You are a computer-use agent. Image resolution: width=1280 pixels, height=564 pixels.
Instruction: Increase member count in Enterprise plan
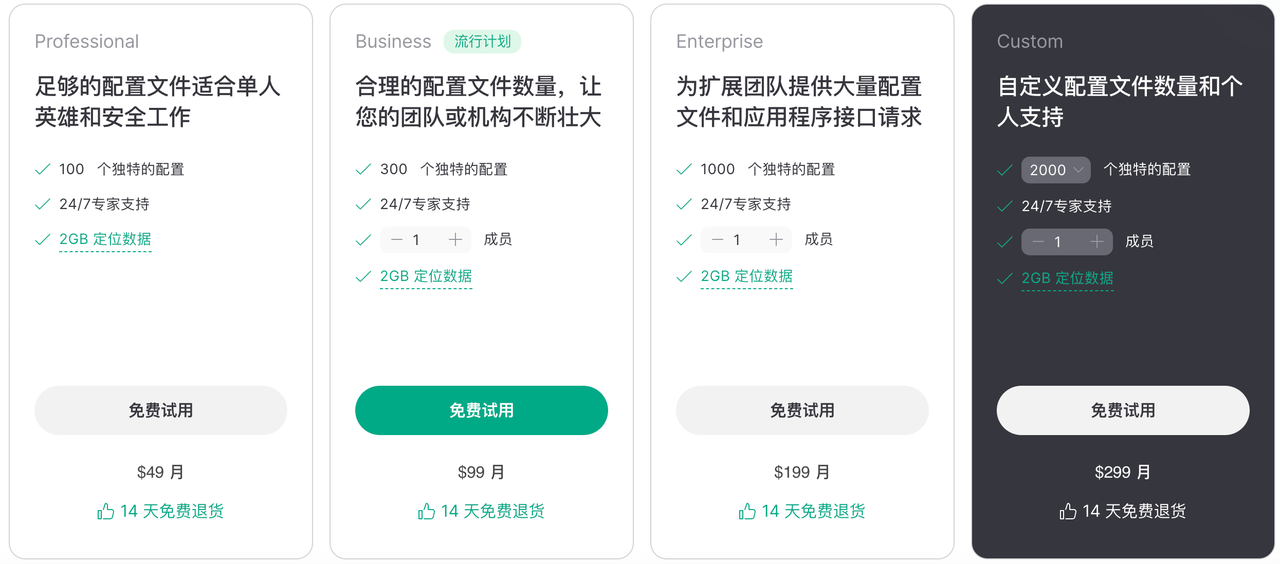[776, 240]
